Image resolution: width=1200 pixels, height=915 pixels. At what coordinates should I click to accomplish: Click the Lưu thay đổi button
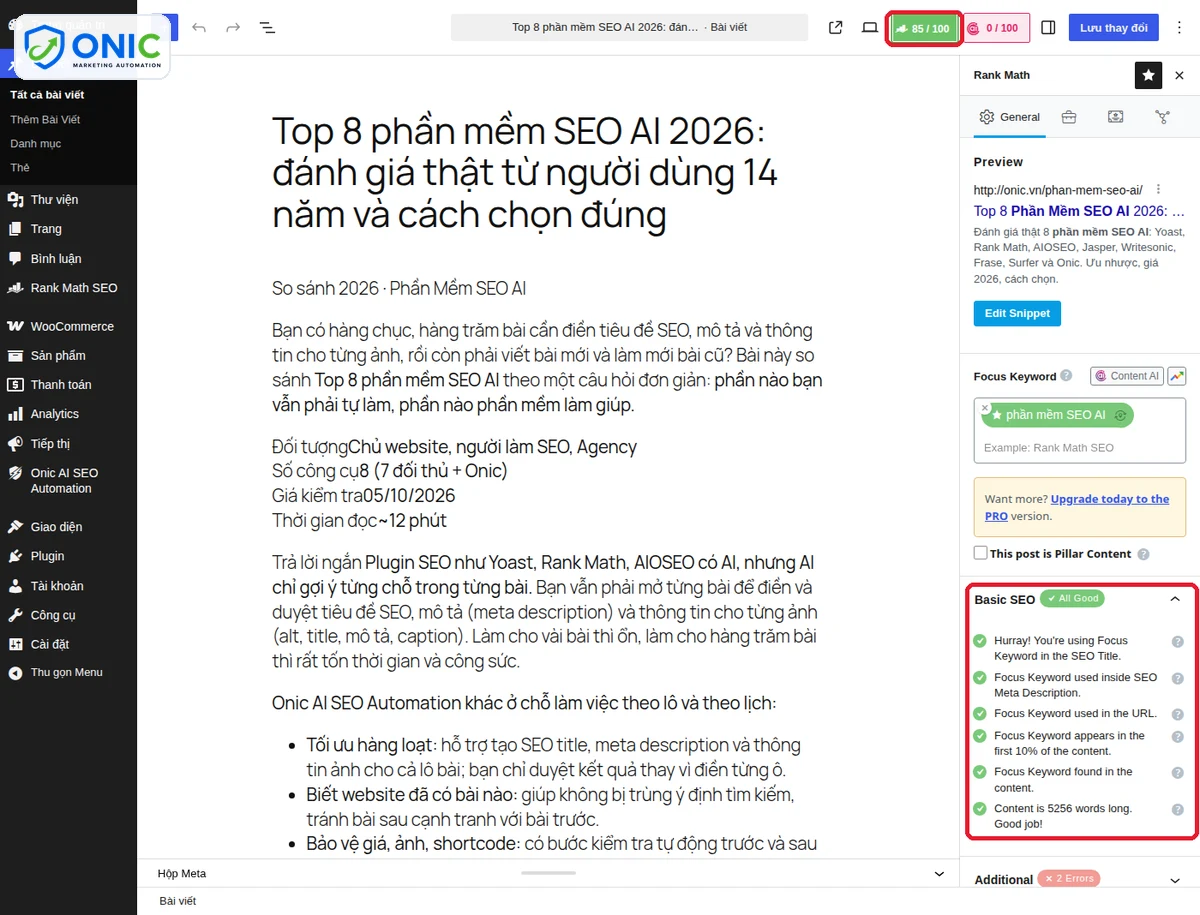(1113, 28)
